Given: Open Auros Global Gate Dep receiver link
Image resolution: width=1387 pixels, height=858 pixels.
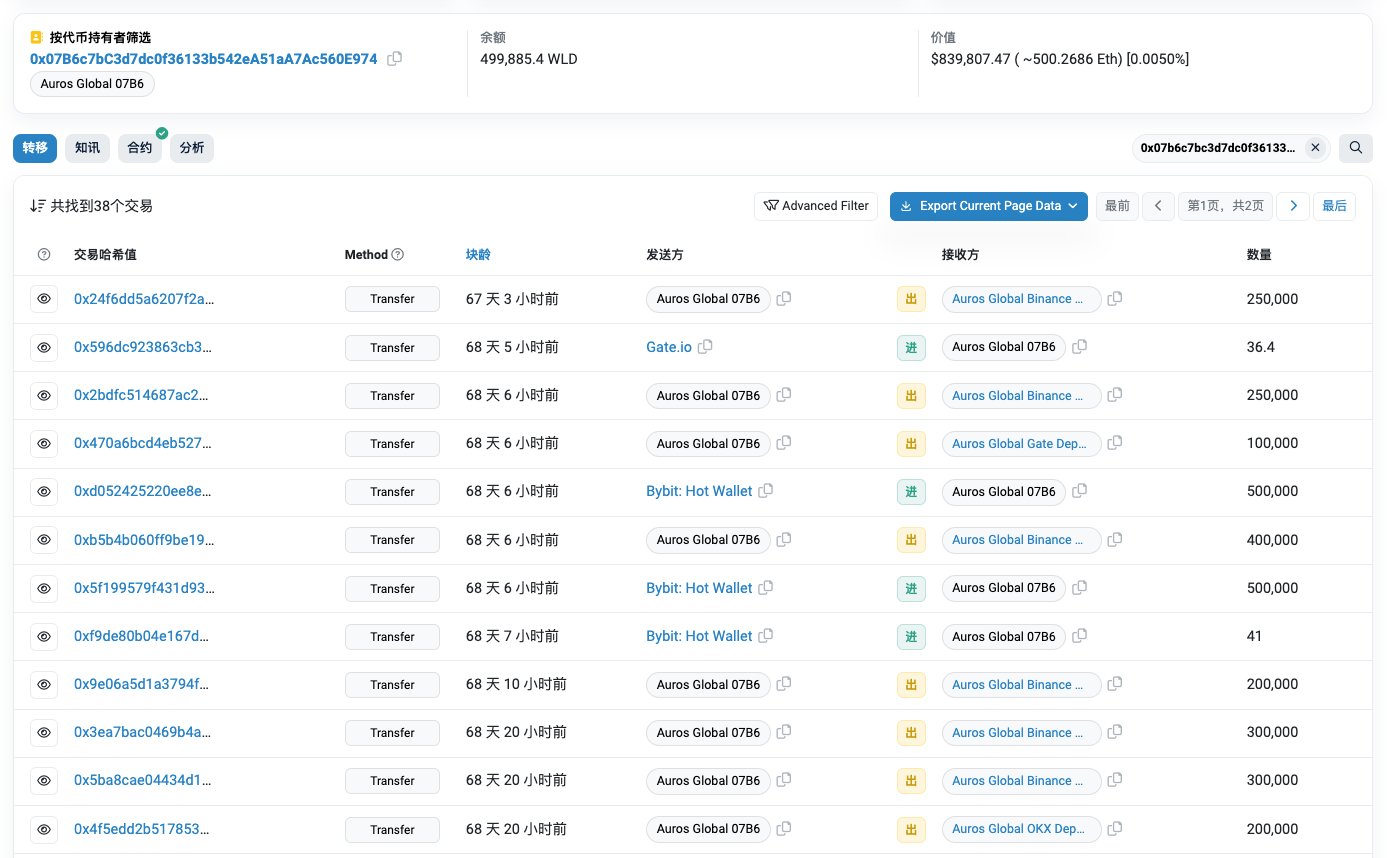Looking at the screenshot, I should click(x=1021, y=443).
